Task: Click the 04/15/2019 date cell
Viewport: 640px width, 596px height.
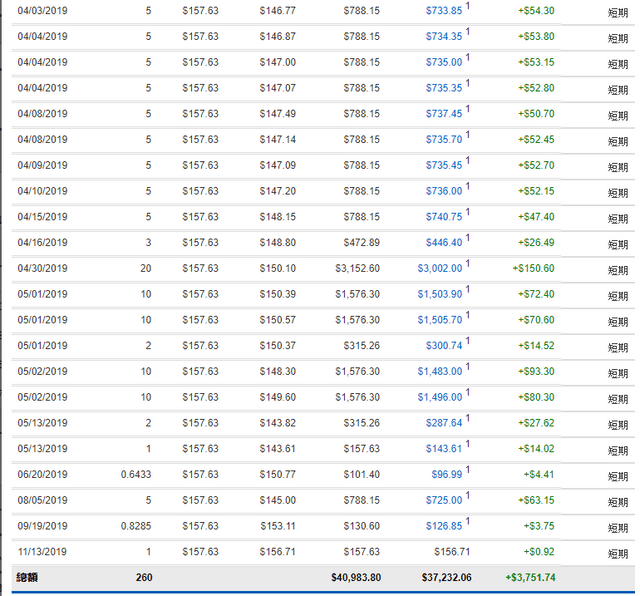Action: click(x=42, y=216)
